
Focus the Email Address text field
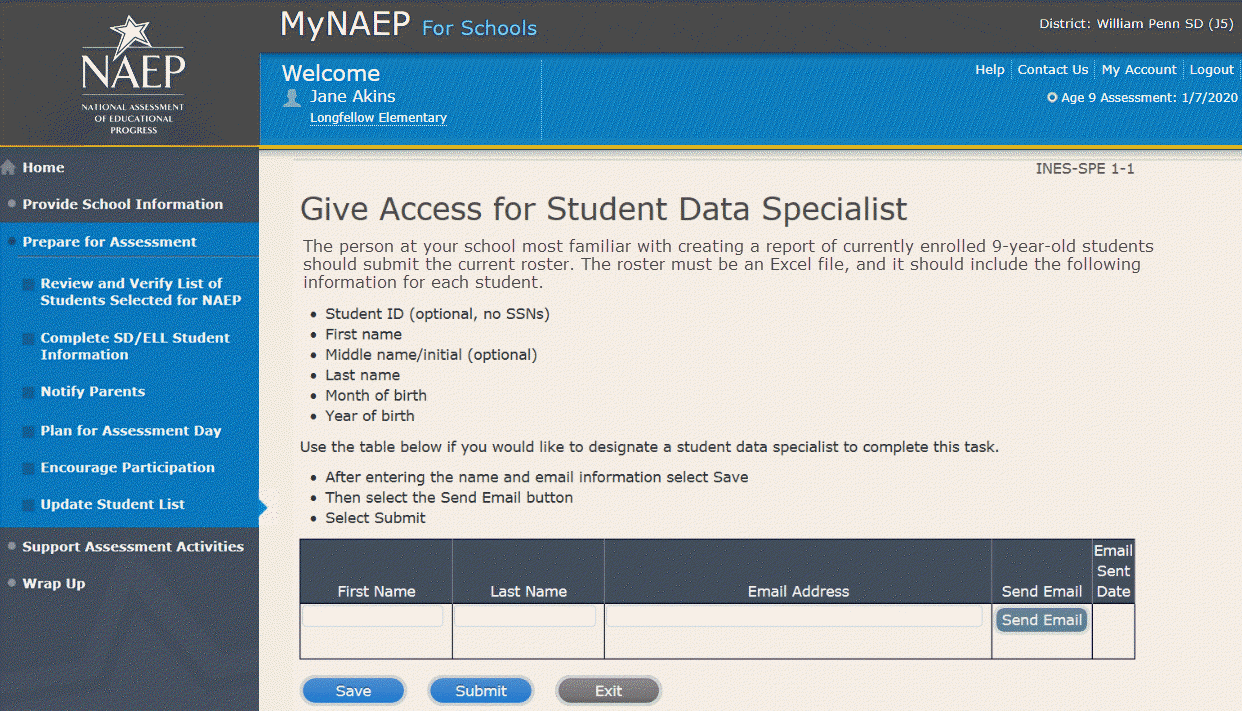(795, 617)
